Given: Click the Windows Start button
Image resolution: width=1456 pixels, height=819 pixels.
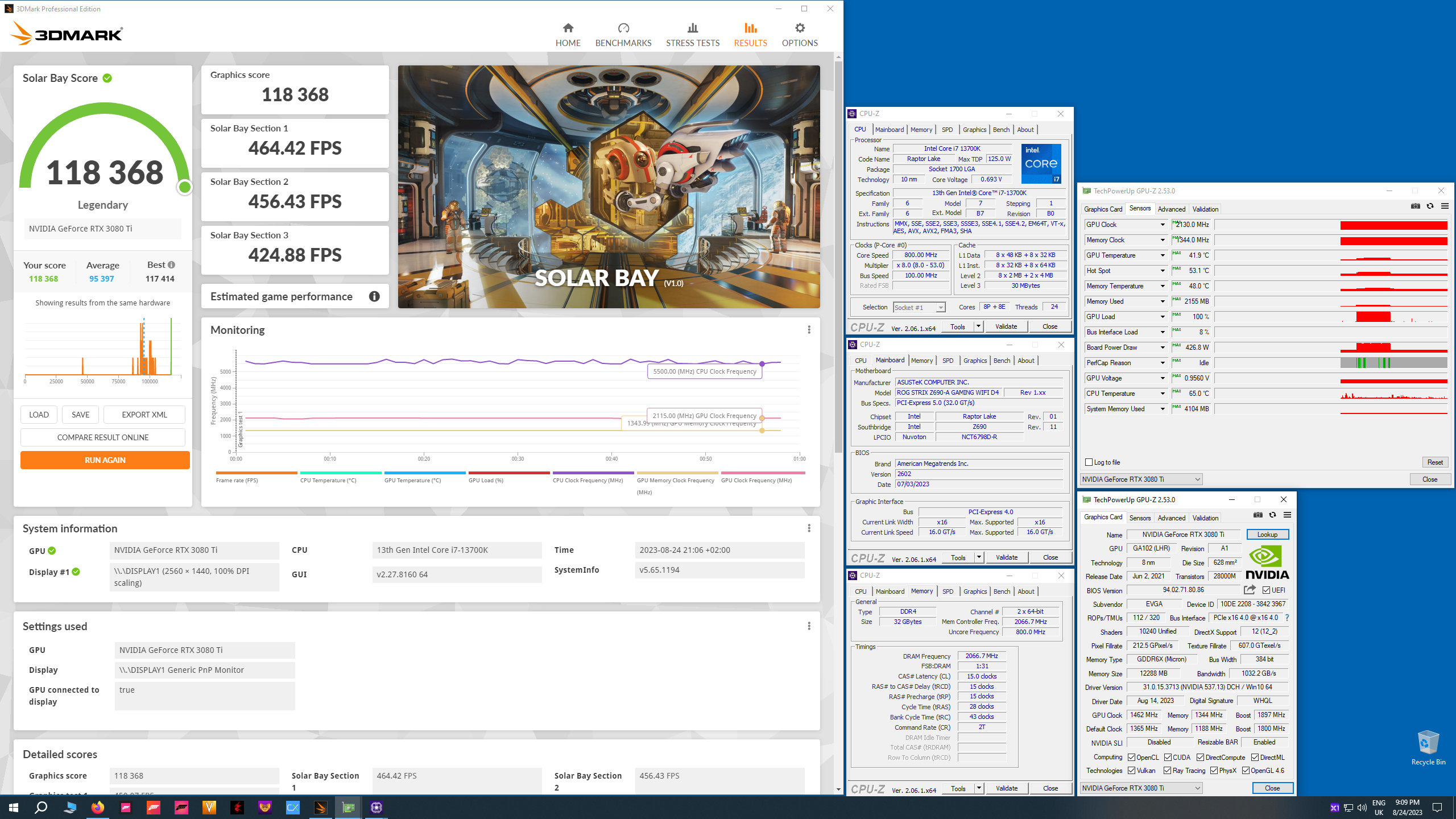Looking at the screenshot, I should (x=14, y=807).
